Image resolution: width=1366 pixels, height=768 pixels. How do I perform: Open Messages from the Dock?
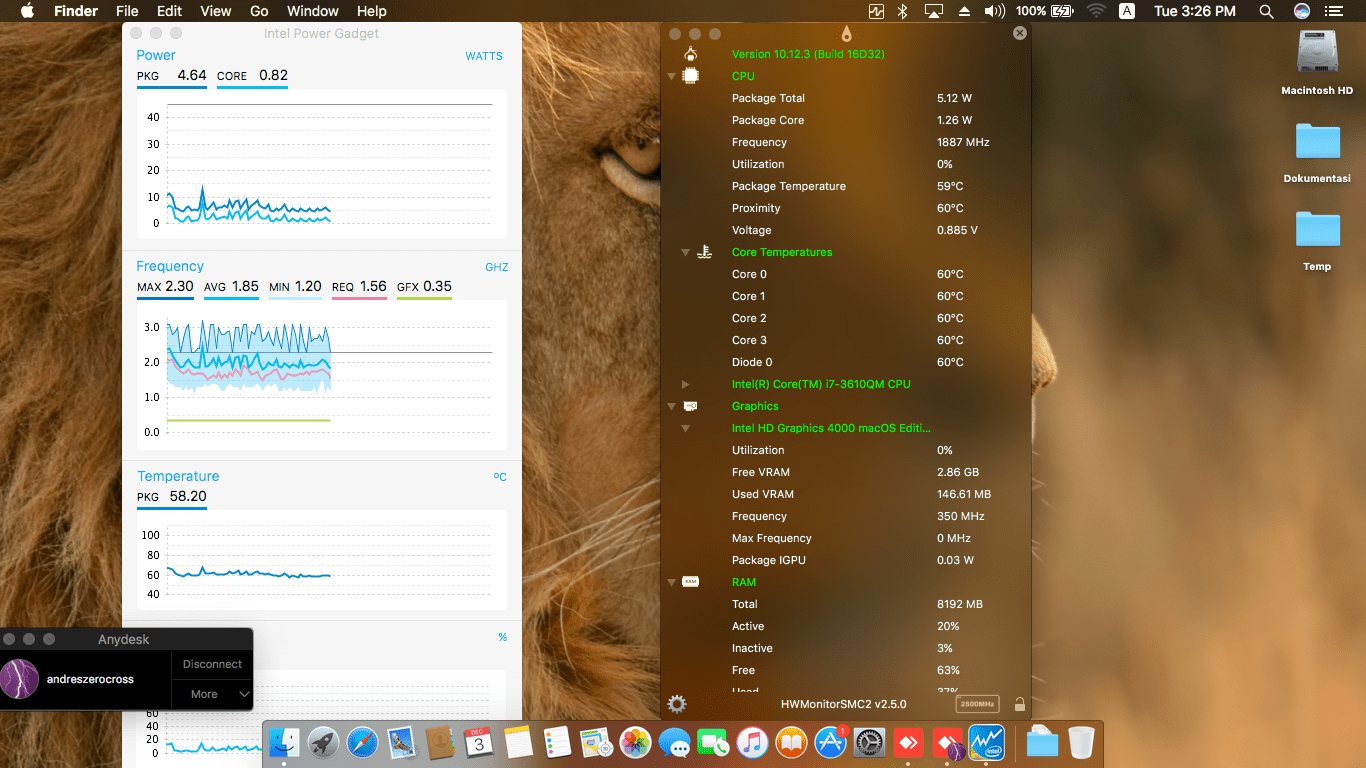point(676,742)
